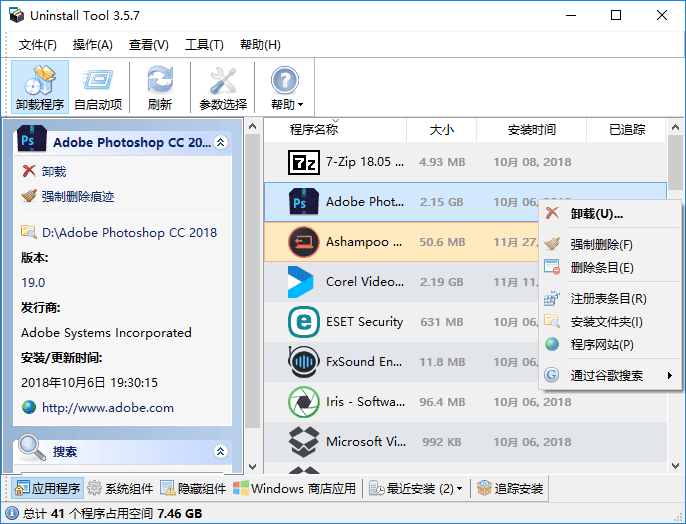Sort by 大小 column header
Viewport: 686px width, 524px height.
[x=441, y=130]
